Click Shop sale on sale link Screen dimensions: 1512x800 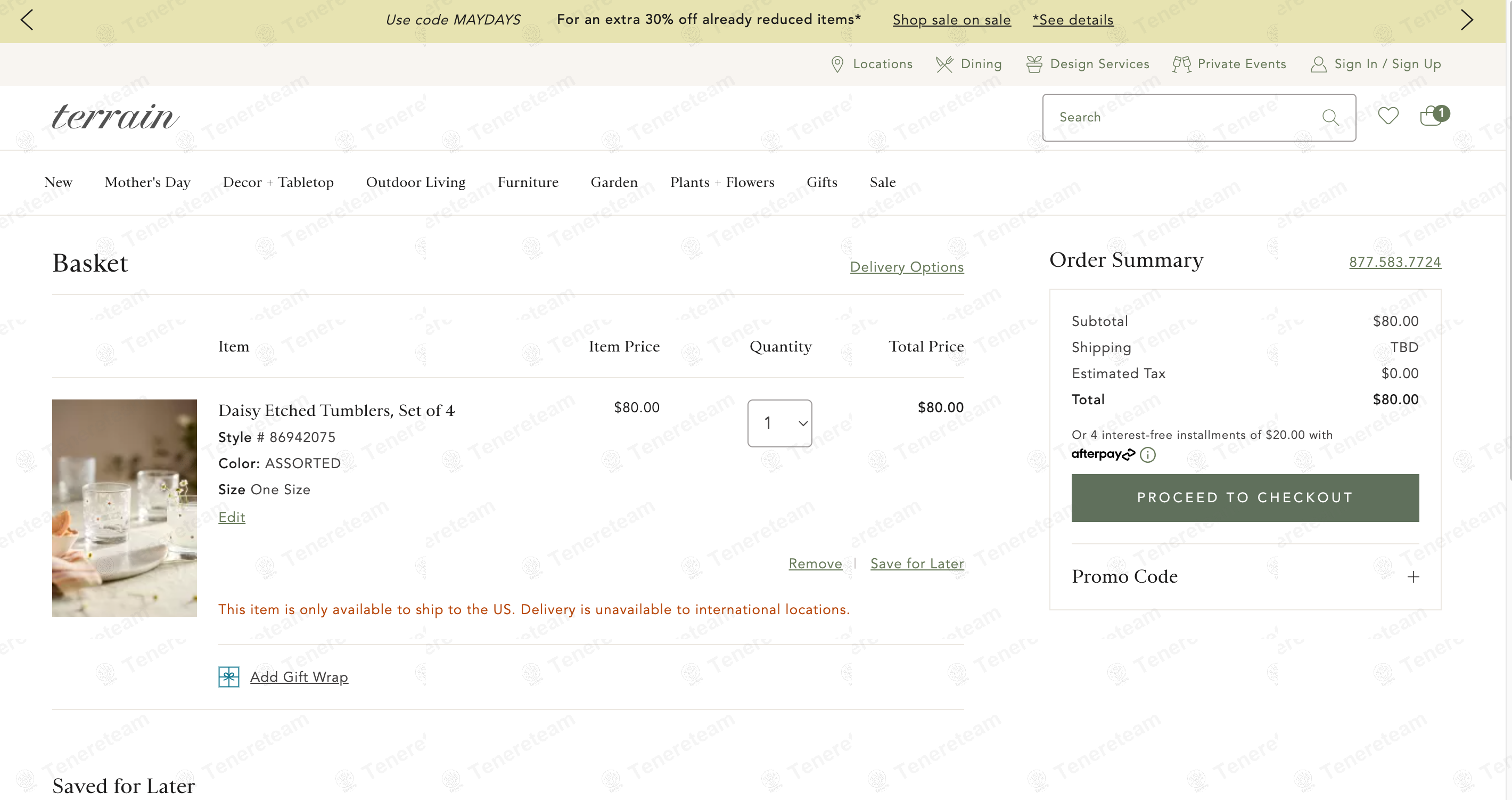click(951, 20)
